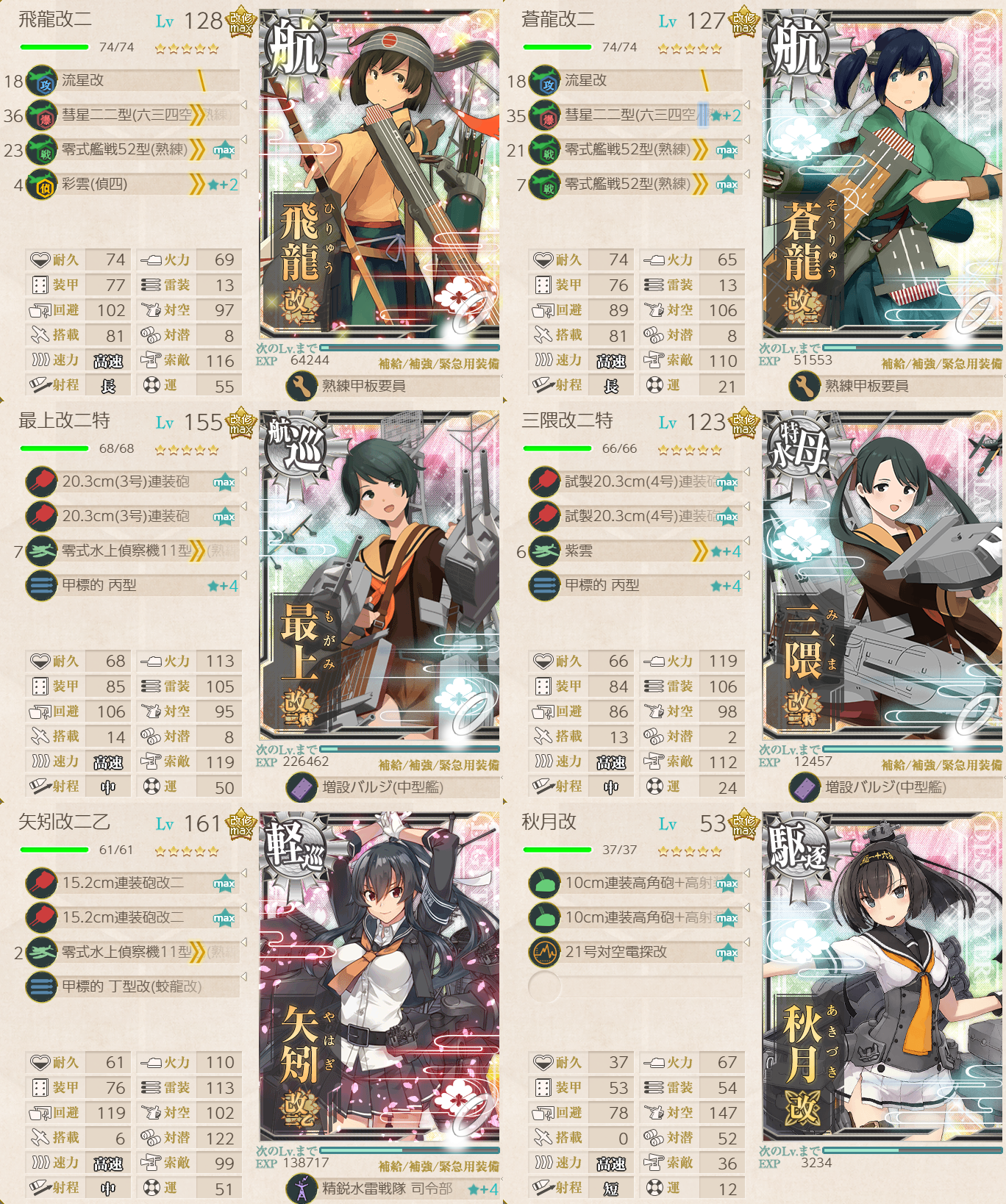Click Souryuu's second 零式艦戦52型(熟練) row
Viewport: 1006px width, 1204px height.
(x=636, y=184)
